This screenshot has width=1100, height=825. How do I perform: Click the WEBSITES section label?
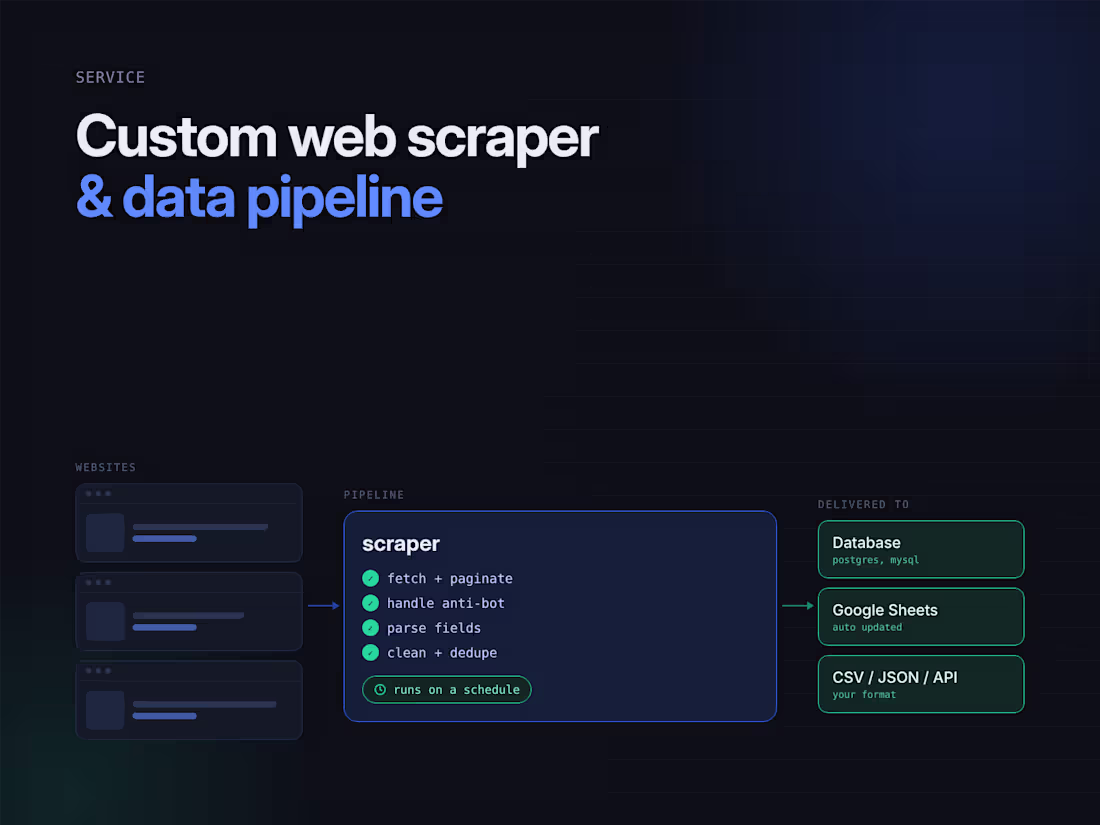pyautogui.click(x=105, y=467)
